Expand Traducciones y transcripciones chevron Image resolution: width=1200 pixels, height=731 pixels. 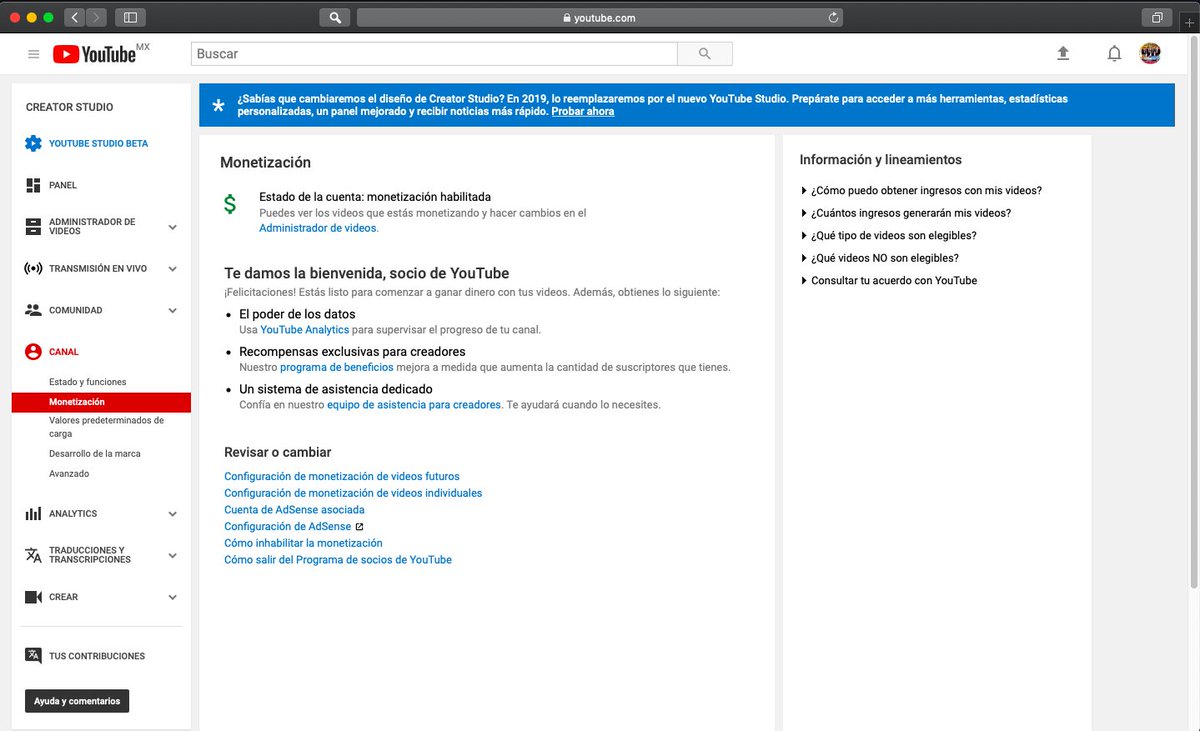pos(172,555)
